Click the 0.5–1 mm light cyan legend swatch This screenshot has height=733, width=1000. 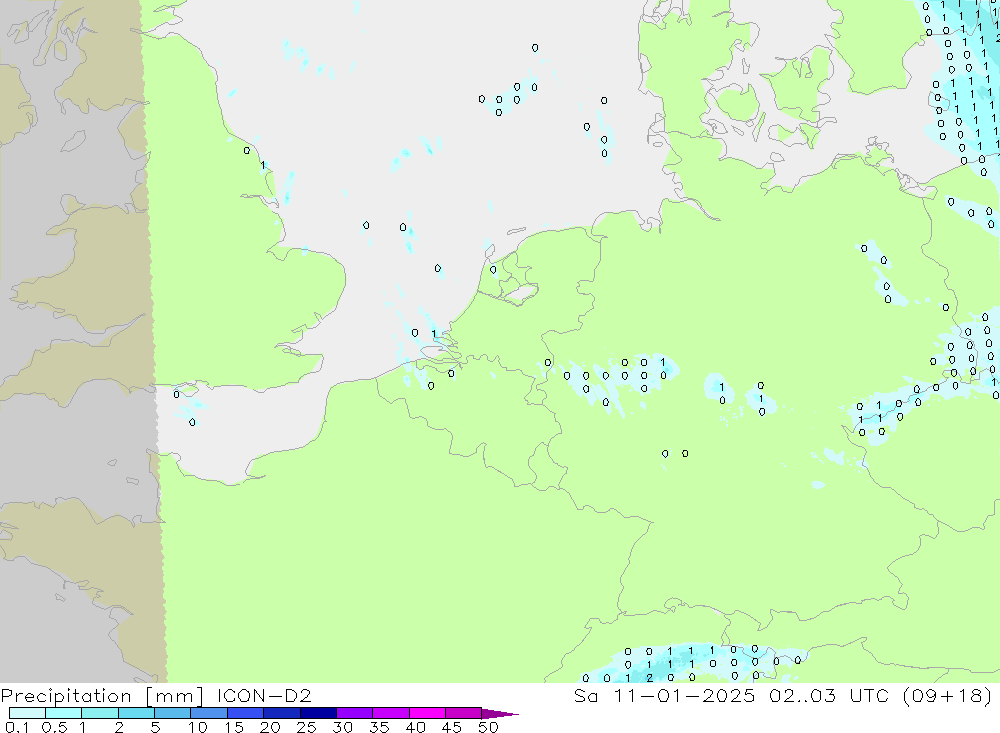(x=63, y=713)
